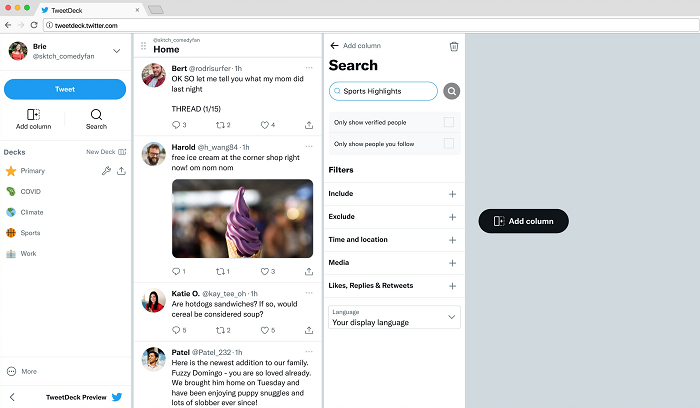The height and width of the screenshot is (408, 700).
Task: Edit the Primary deck with wrench icon
Action: coord(106,171)
